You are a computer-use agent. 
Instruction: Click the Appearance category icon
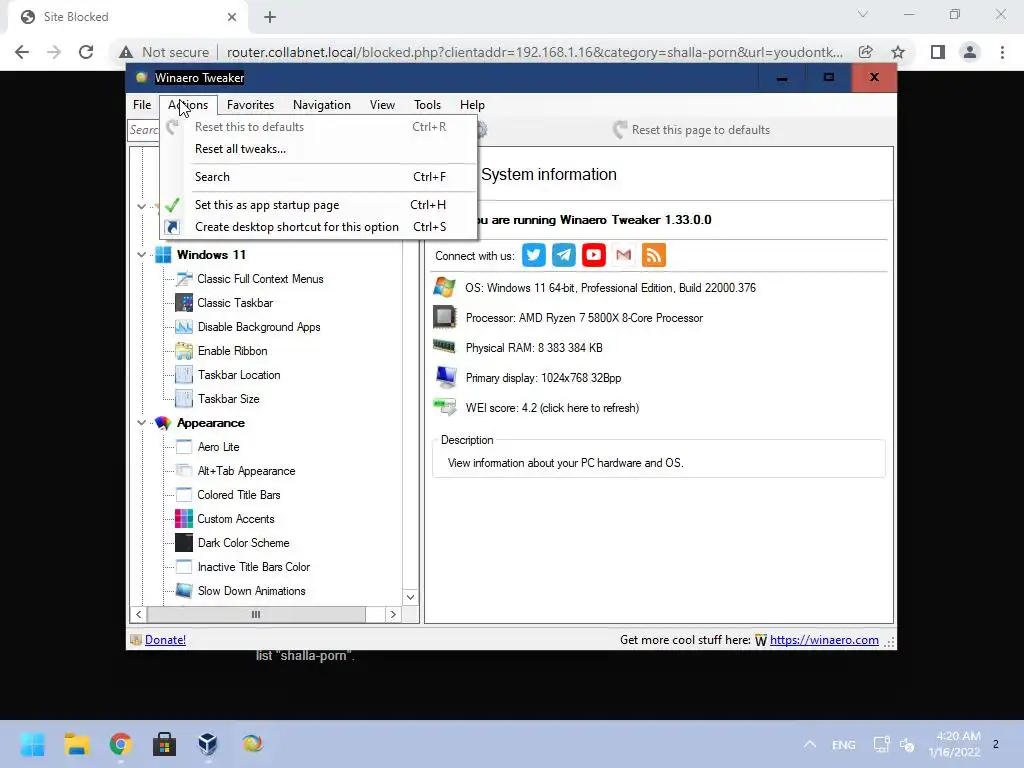(163, 423)
